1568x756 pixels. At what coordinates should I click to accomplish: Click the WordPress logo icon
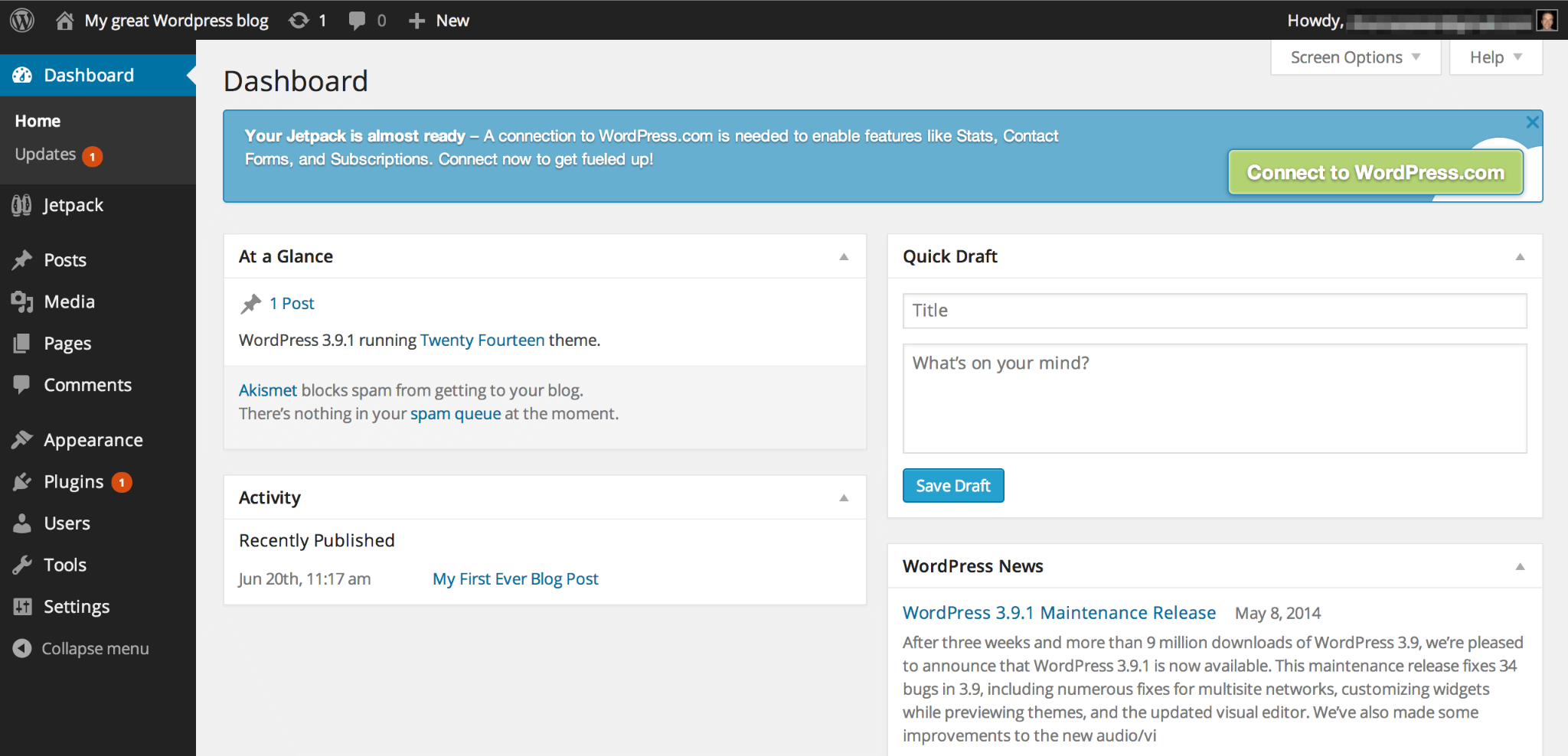coord(22,21)
